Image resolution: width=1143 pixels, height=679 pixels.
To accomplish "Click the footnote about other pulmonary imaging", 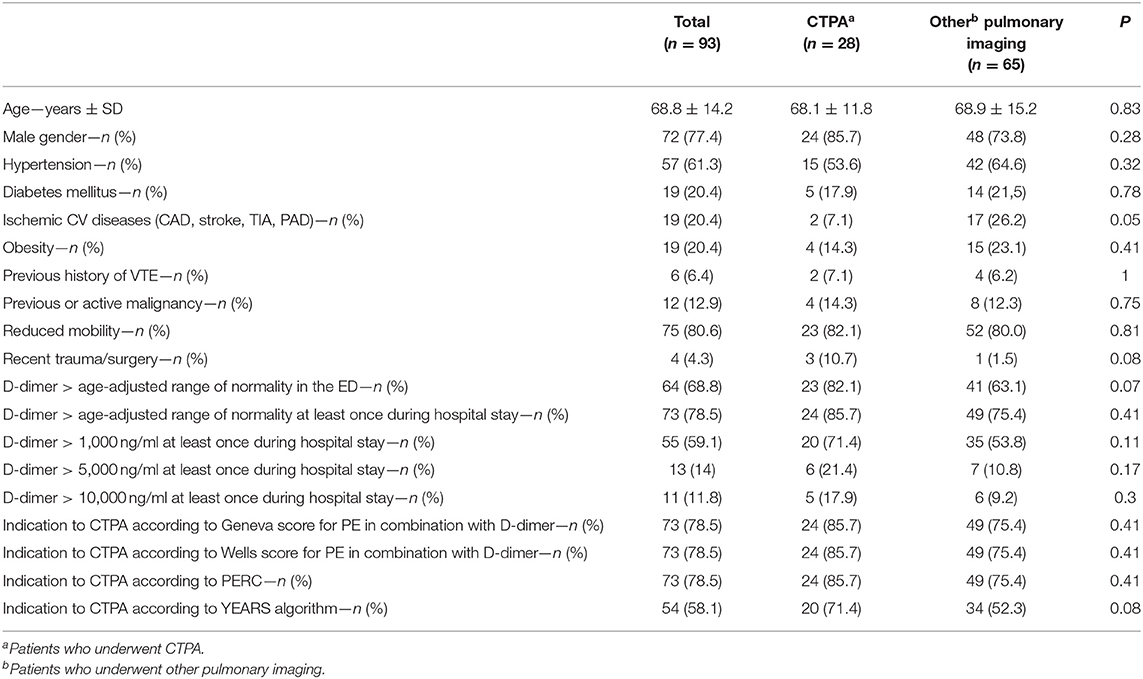I will point(130,668).
